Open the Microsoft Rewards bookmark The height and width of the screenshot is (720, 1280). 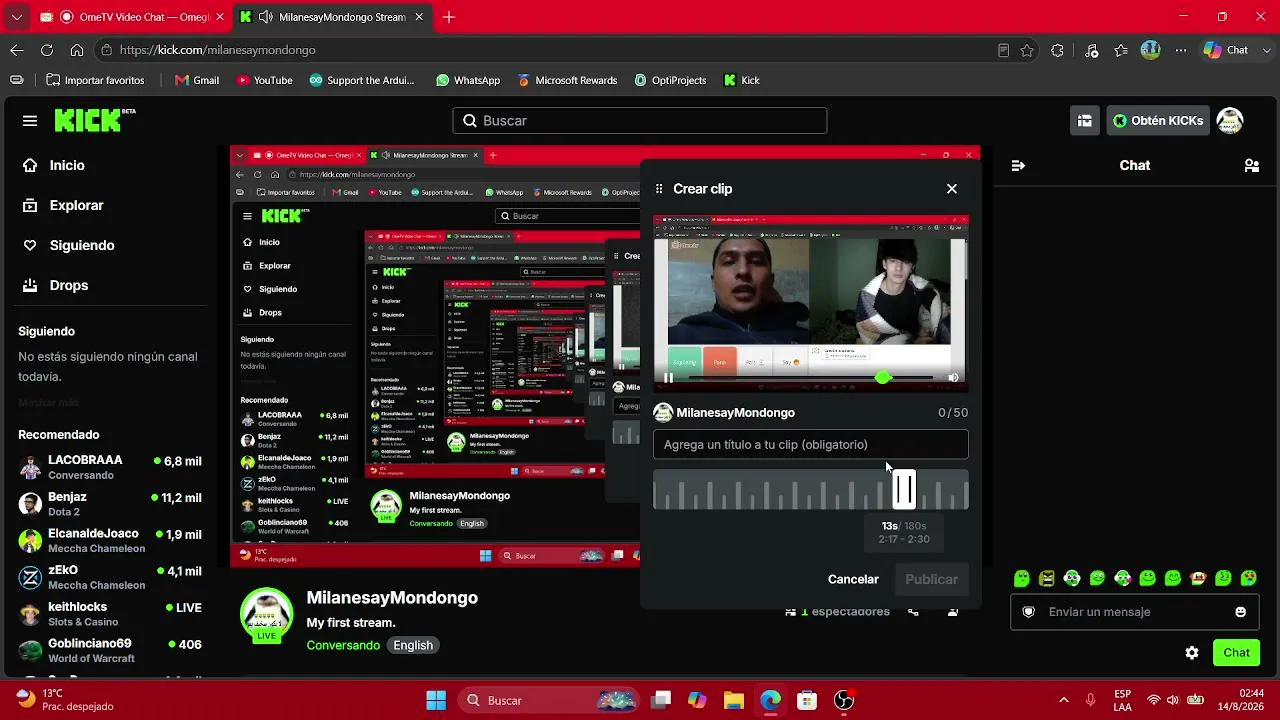[x=567, y=80]
